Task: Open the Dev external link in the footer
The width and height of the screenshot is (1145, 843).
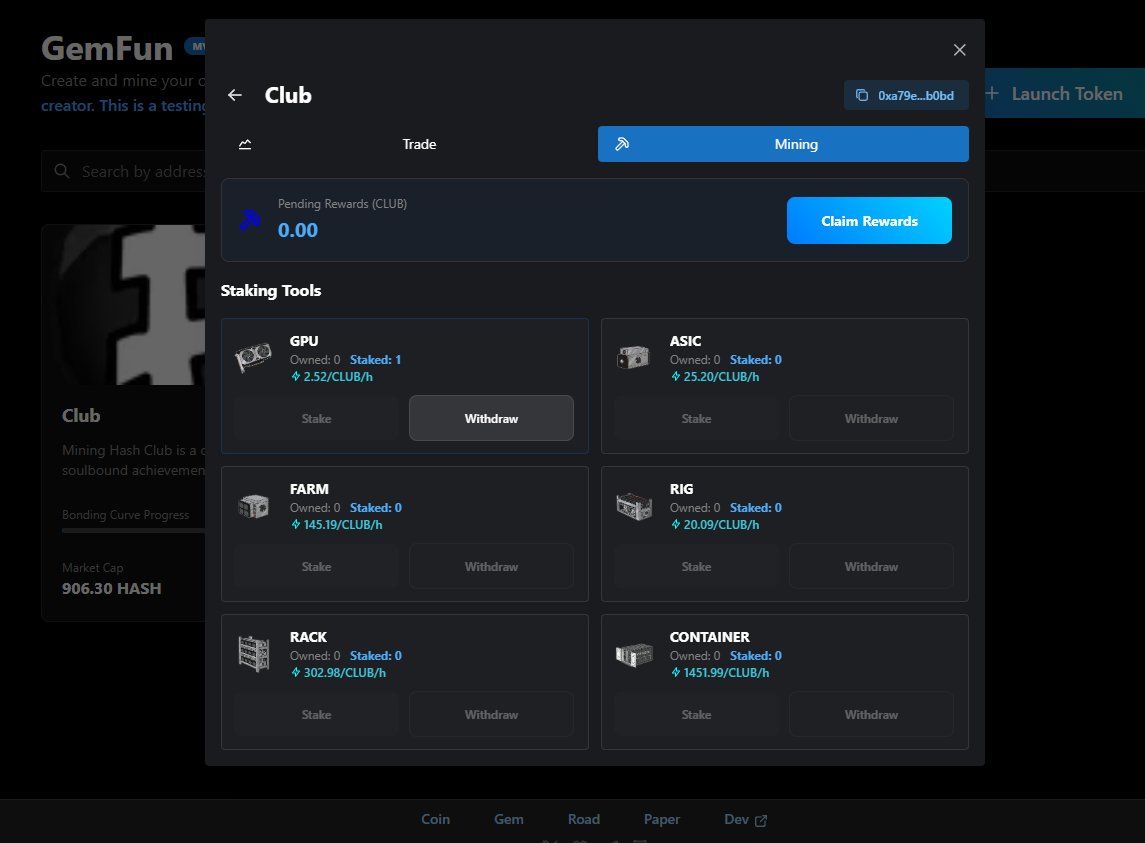Action: pyautogui.click(x=744, y=819)
